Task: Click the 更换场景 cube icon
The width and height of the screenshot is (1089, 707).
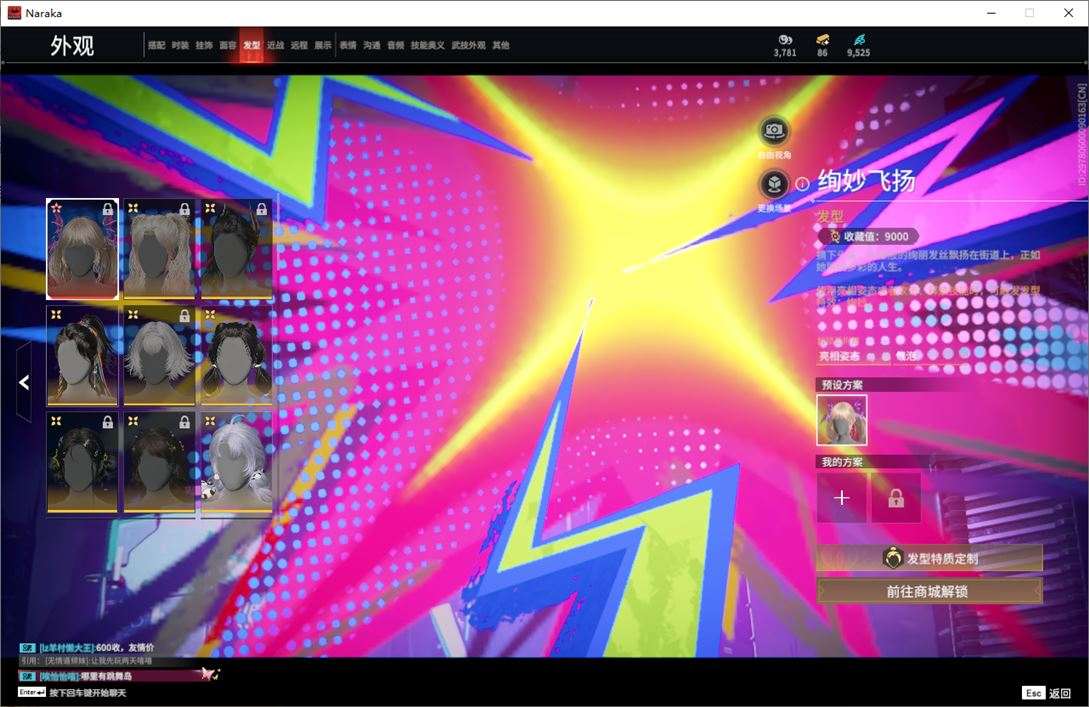Action: [x=774, y=185]
